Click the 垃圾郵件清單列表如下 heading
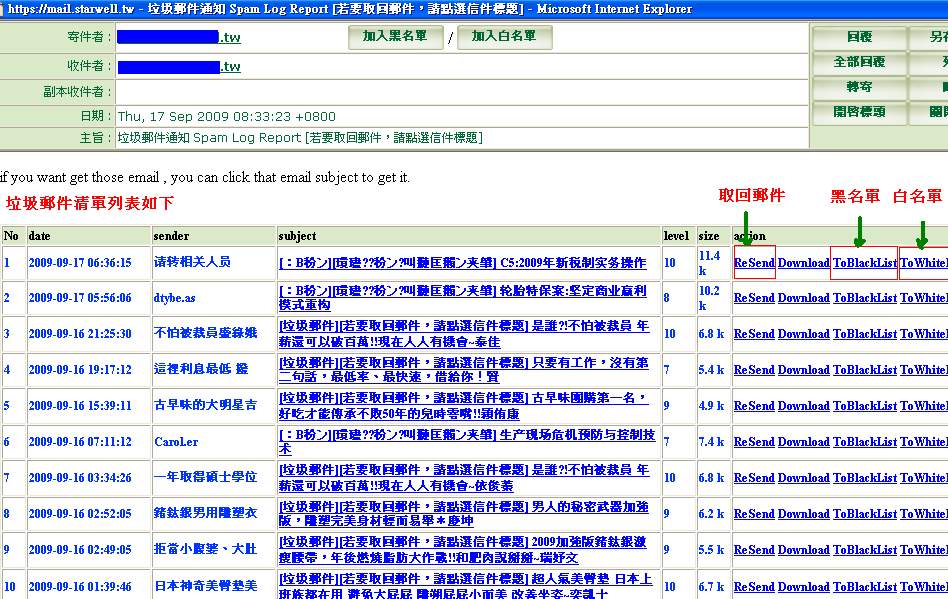Image resolution: width=948 pixels, height=599 pixels. pyautogui.click(x=89, y=203)
